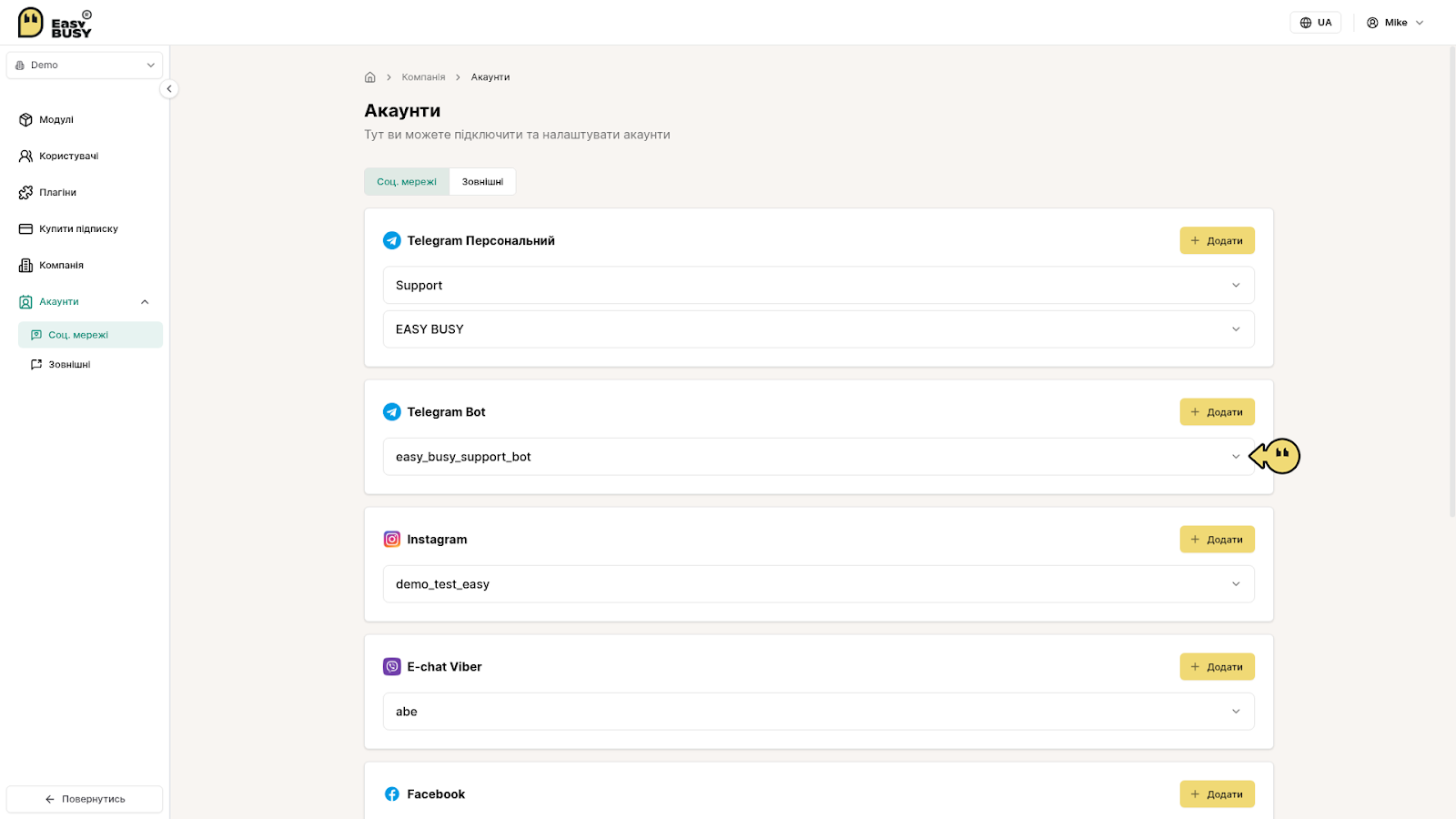Image resolution: width=1456 pixels, height=819 pixels.
Task: Select Соц. мережі sidebar sub-item
Action: click(x=90, y=335)
